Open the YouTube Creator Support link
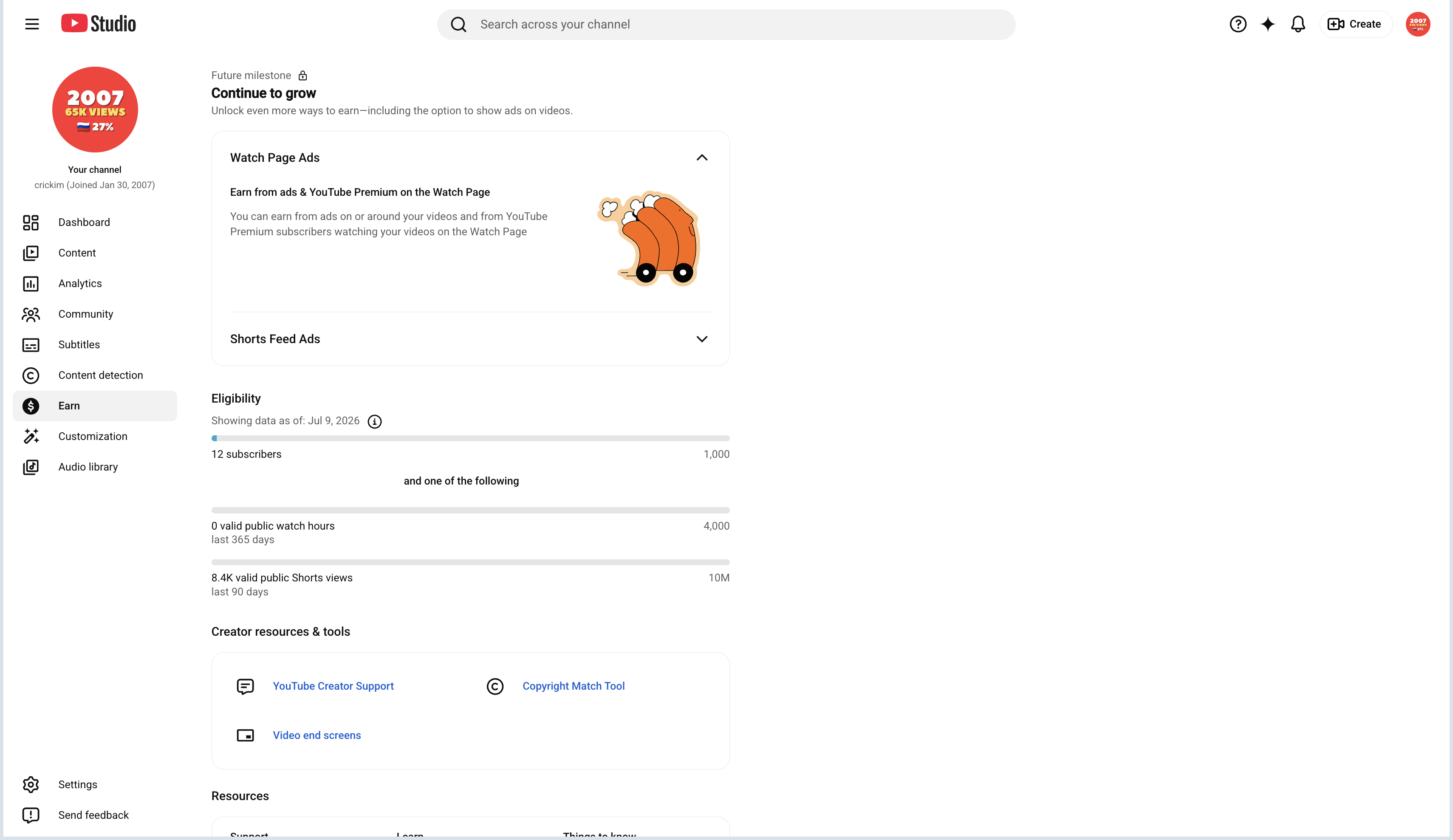 coord(333,686)
